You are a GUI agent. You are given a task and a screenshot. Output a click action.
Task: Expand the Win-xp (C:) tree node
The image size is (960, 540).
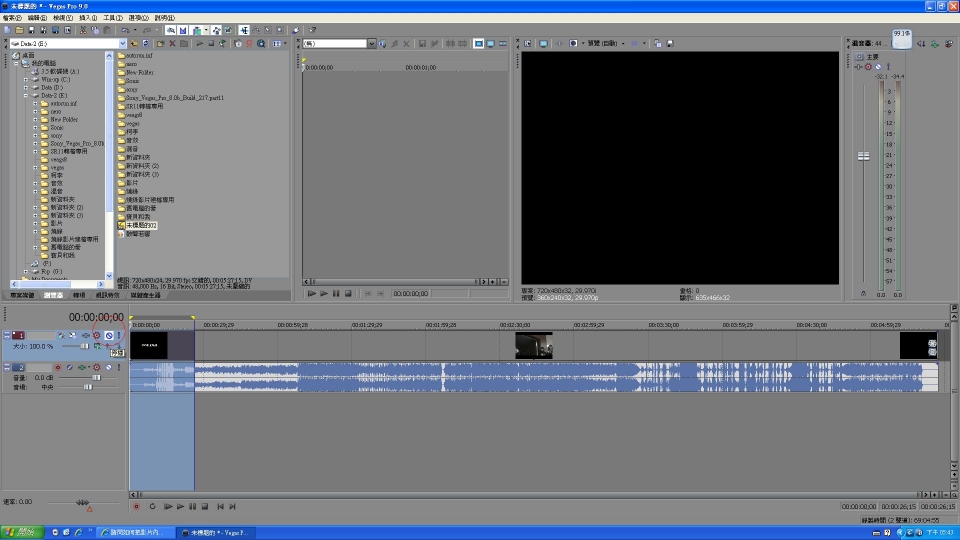pos(26,80)
